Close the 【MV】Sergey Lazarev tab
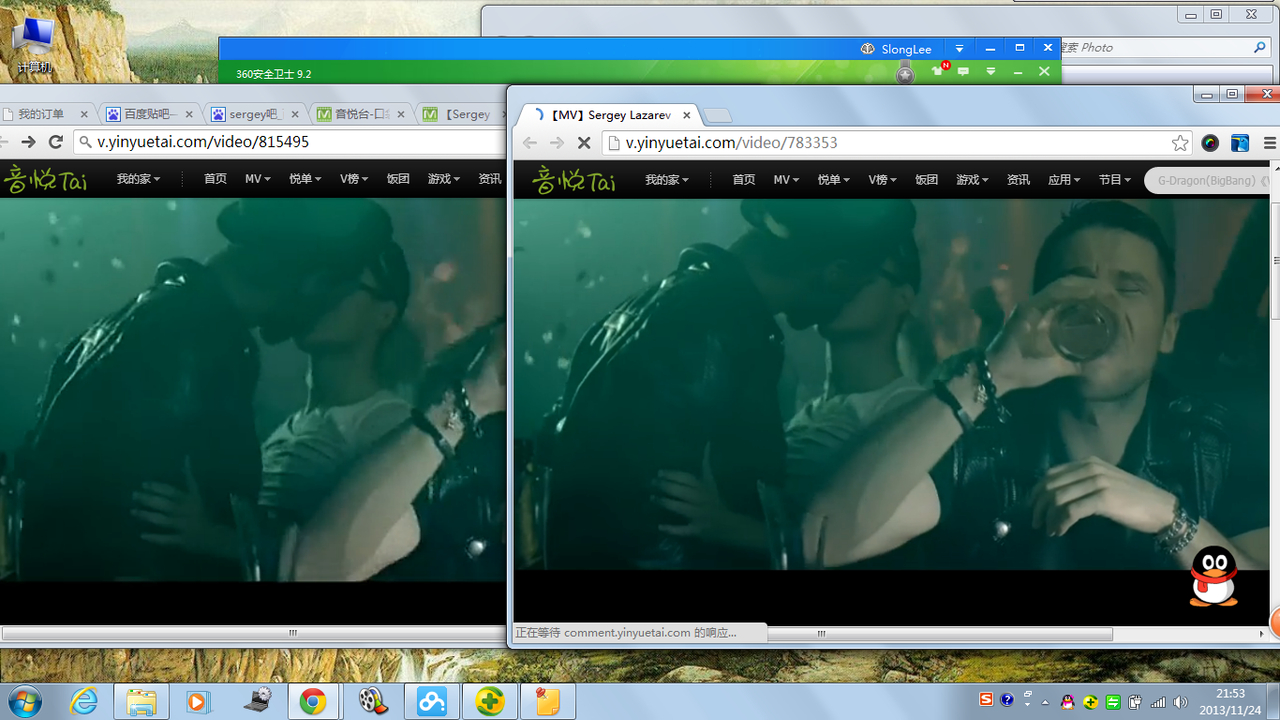Viewport: 1280px width, 720px height. [686, 115]
